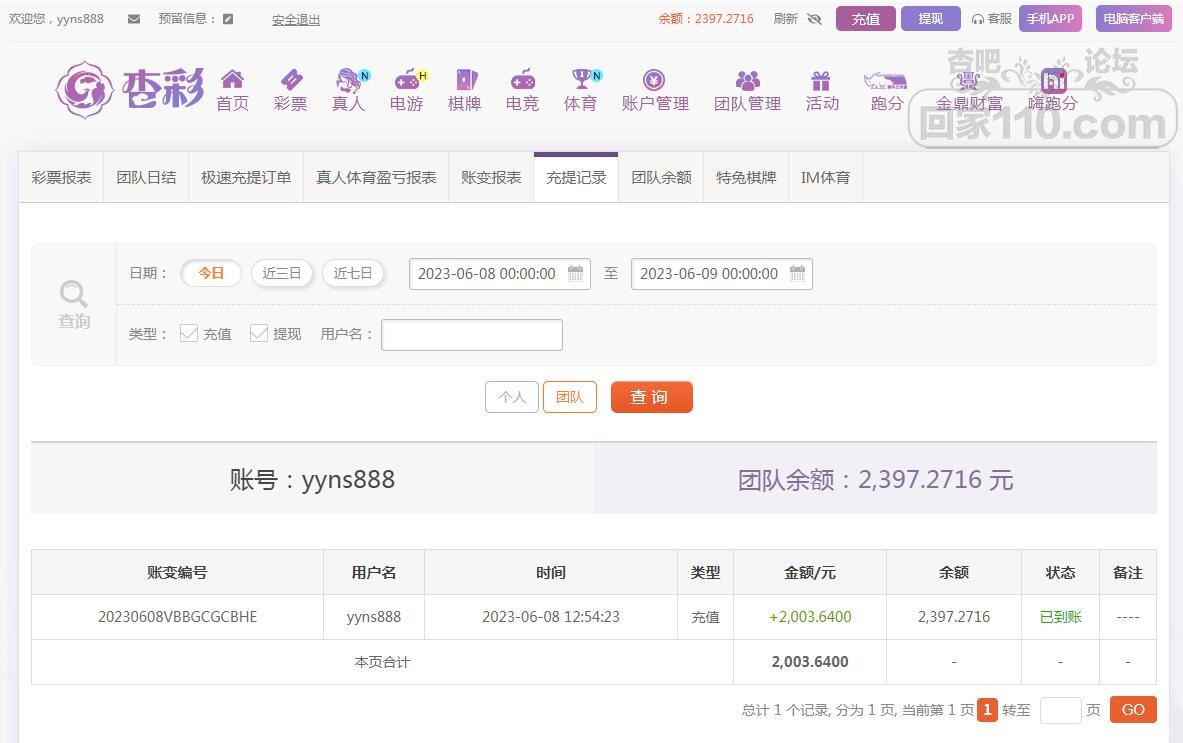Image resolution: width=1183 pixels, height=743 pixels.
Task: Open the 棋牌 cards icon
Action: [x=464, y=81]
